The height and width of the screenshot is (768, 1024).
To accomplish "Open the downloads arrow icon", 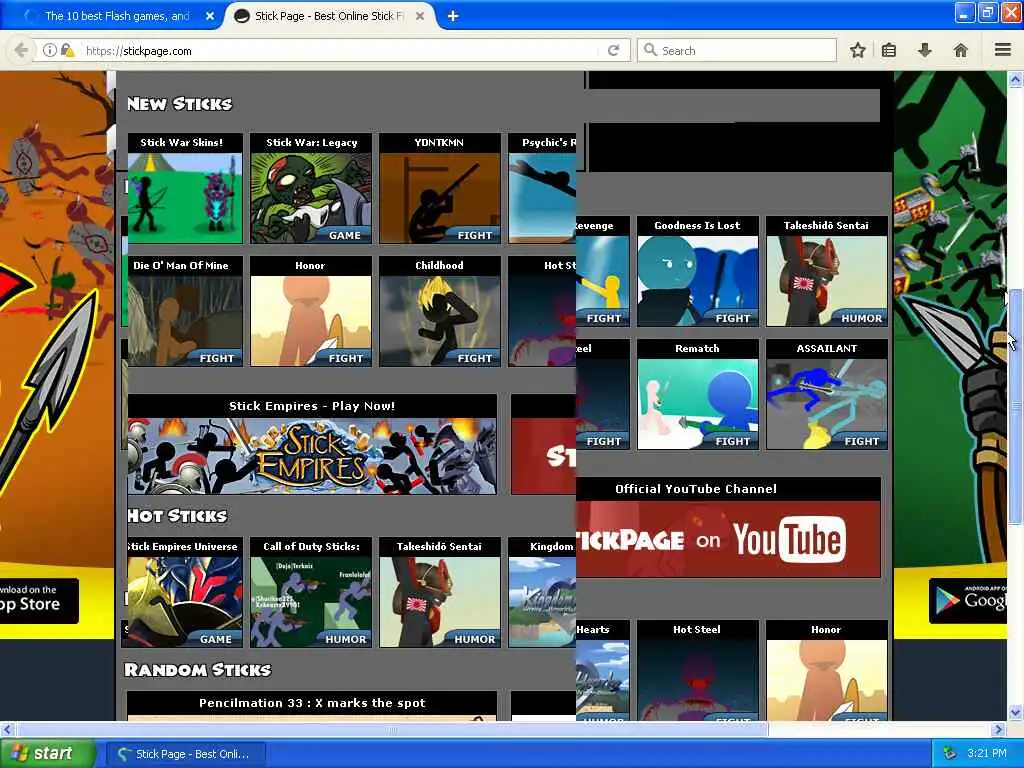I will [925, 50].
